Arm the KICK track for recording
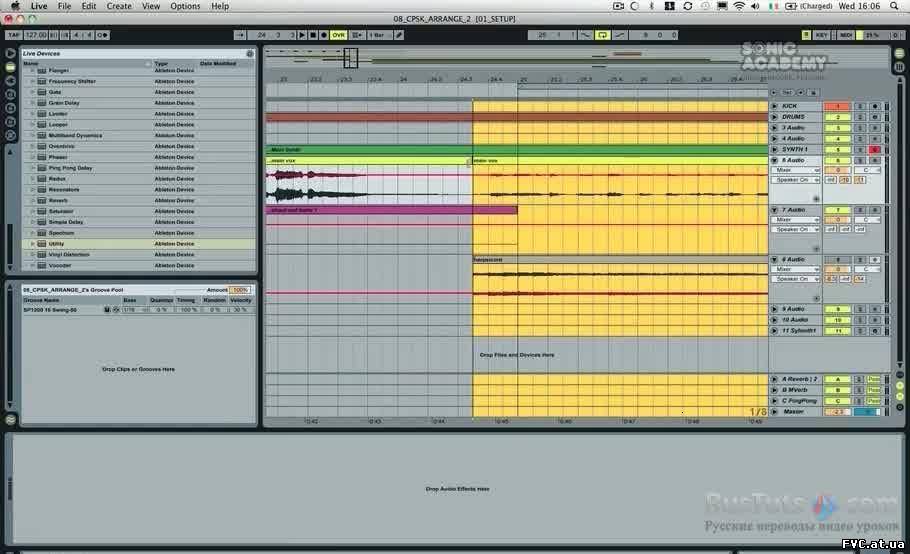 pyautogui.click(x=875, y=106)
